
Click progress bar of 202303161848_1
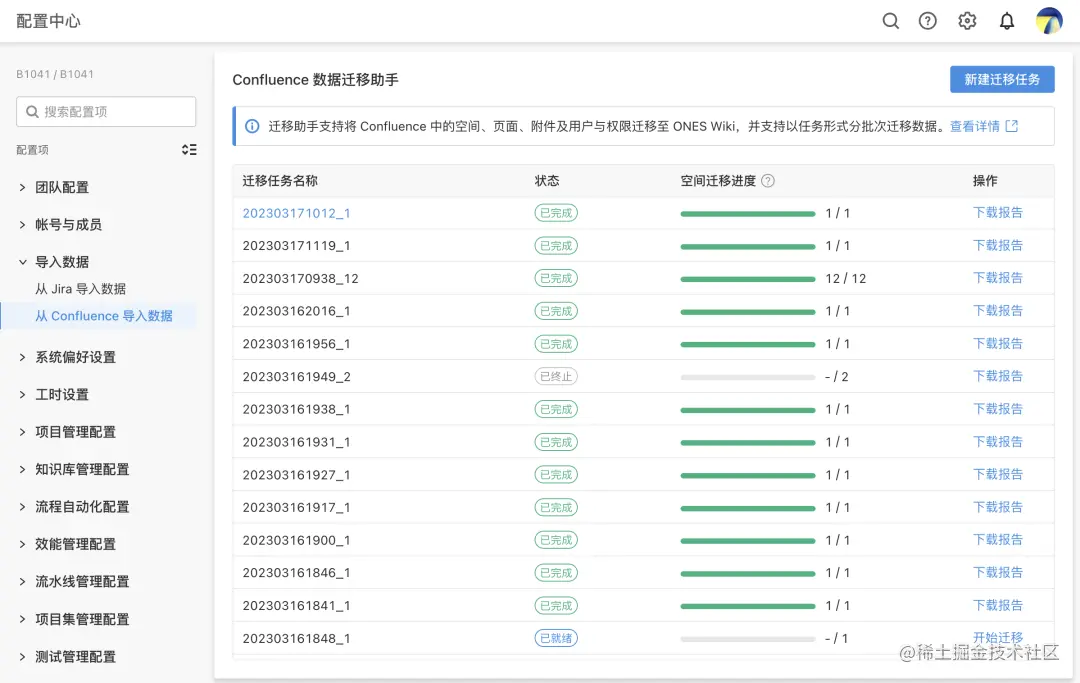pyautogui.click(x=748, y=639)
